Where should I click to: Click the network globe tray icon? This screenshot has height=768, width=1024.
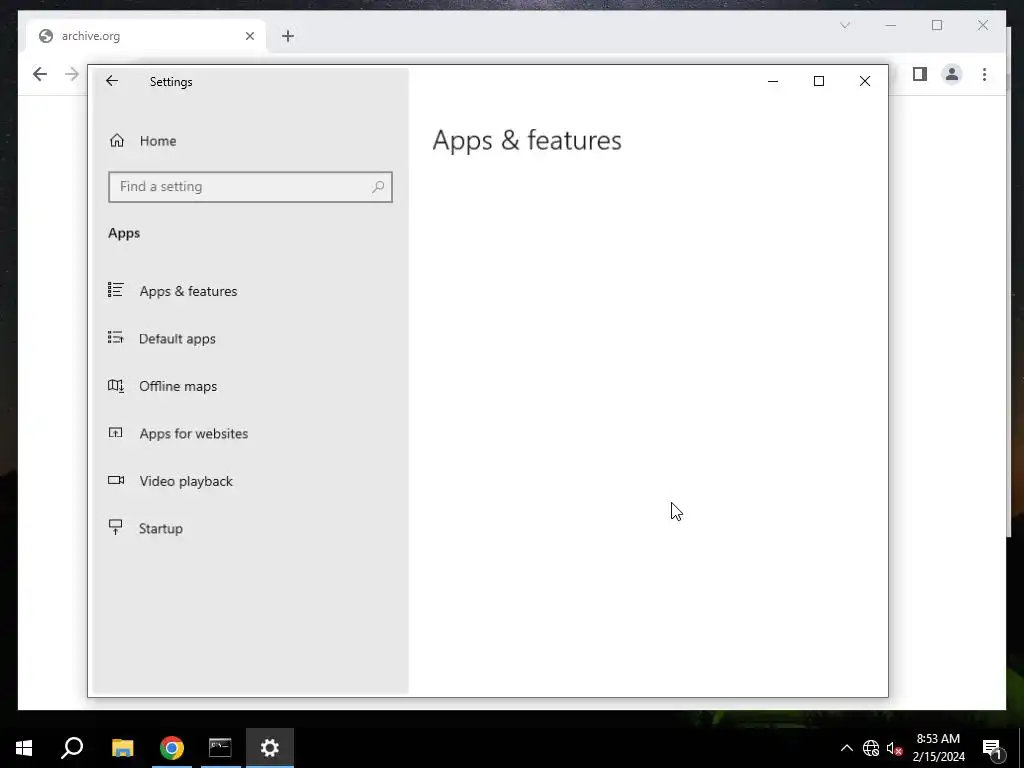coord(871,748)
